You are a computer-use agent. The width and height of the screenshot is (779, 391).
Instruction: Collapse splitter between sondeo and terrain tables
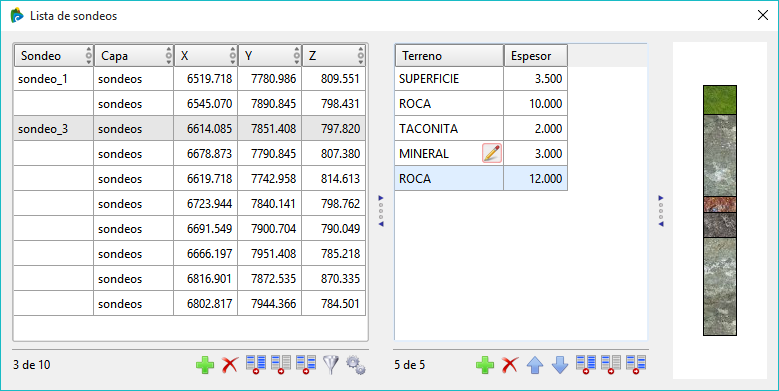(x=381, y=211)
